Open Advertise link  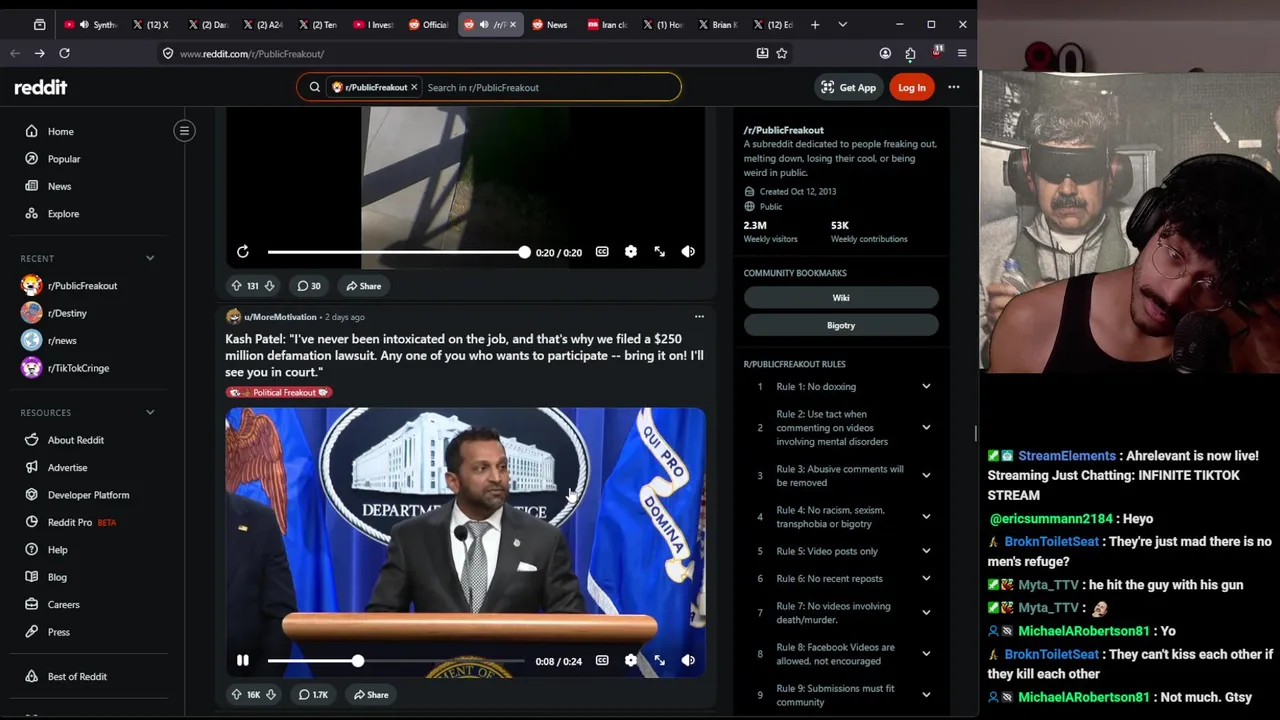[67, 468]
